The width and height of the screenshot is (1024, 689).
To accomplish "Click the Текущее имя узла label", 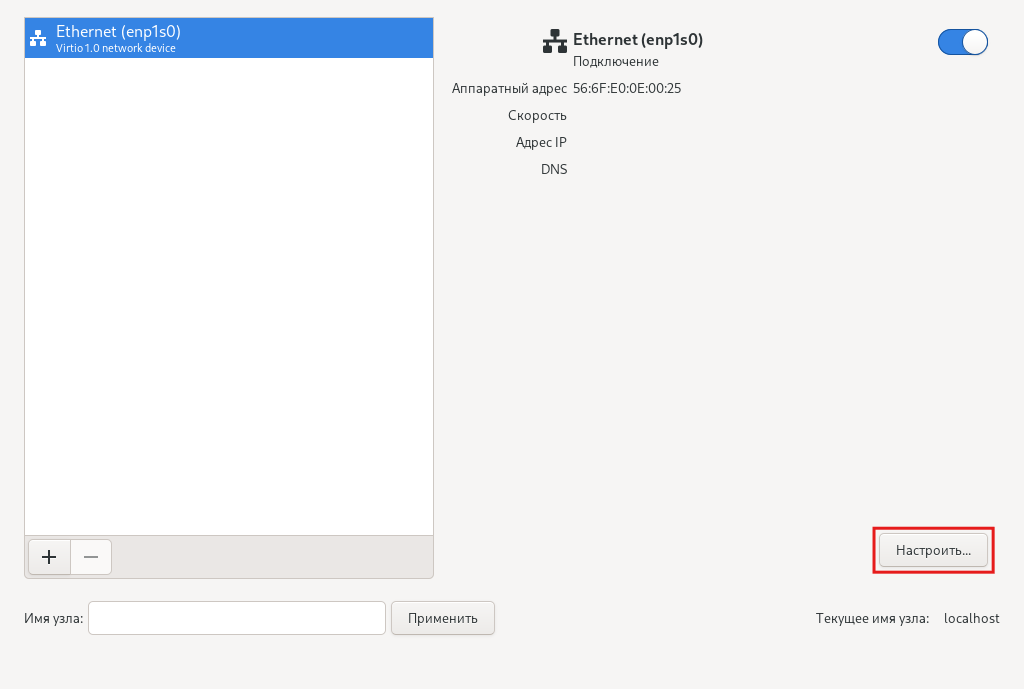I will (872, 618).
